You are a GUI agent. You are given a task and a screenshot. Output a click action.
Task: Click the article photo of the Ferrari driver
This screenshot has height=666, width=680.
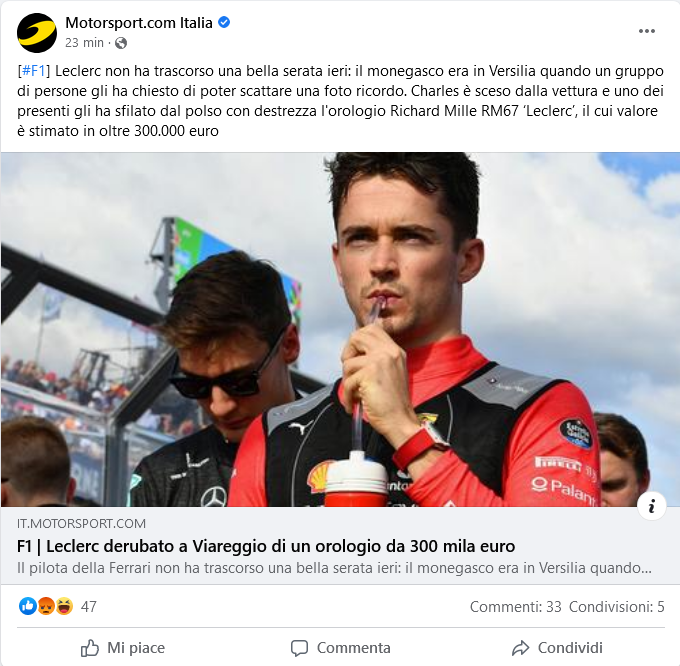[340, 329]
